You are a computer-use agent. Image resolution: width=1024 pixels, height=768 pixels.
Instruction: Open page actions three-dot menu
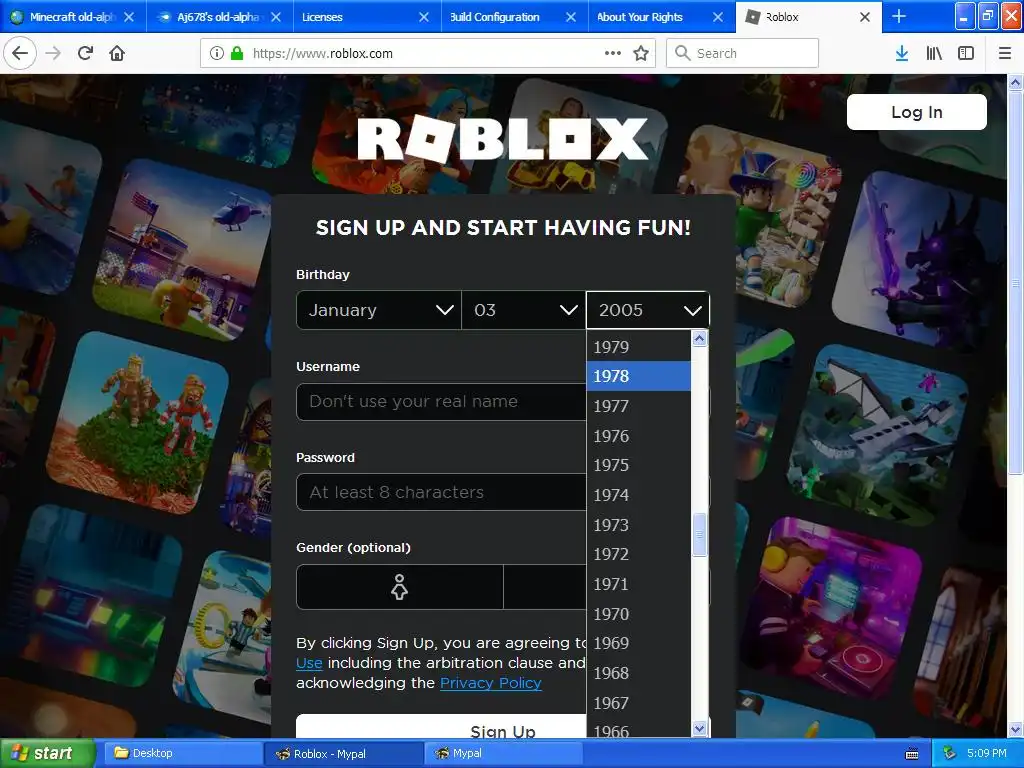[613, 53]
